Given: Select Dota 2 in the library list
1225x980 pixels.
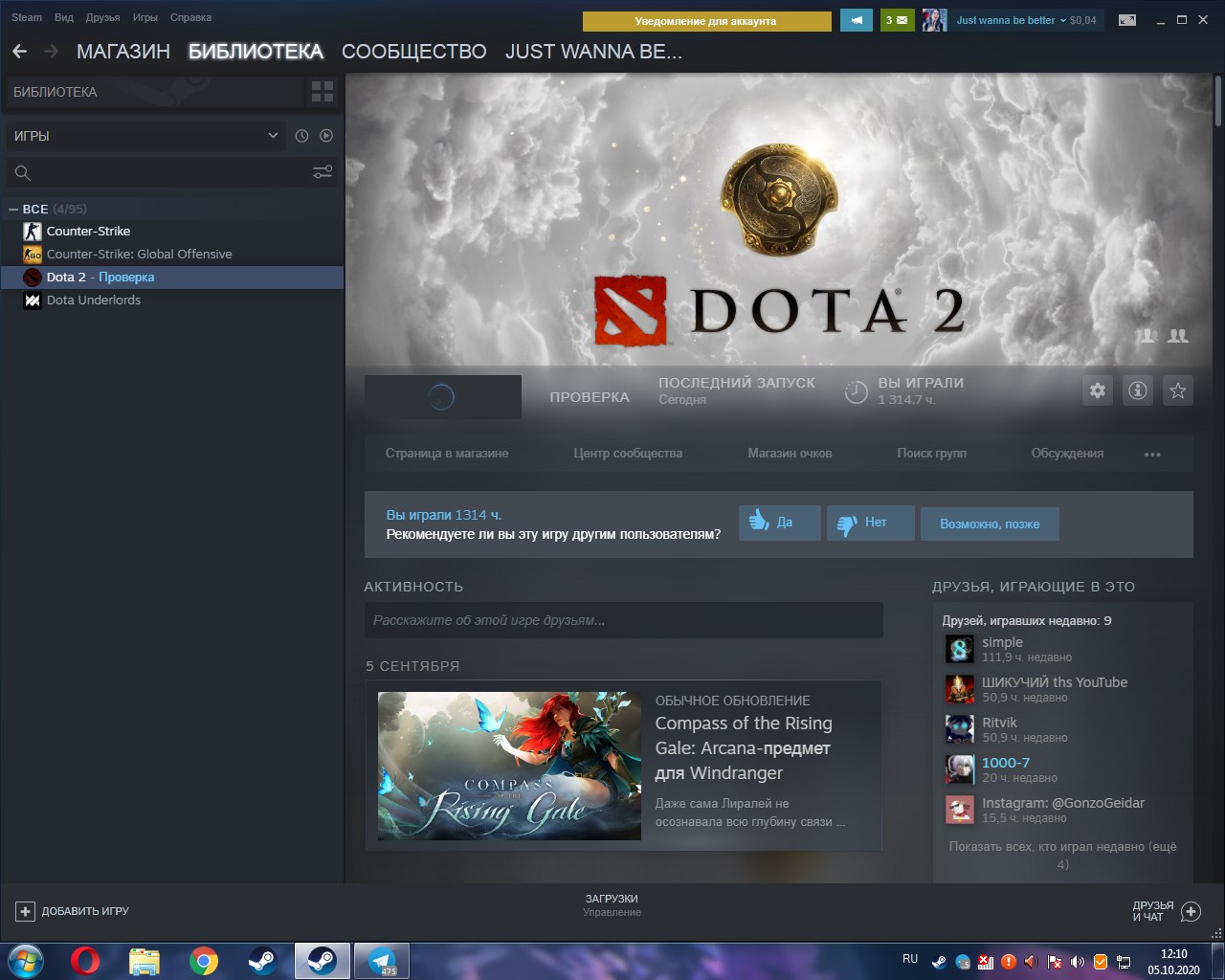Looking at the screenshot, I should 172,277.
